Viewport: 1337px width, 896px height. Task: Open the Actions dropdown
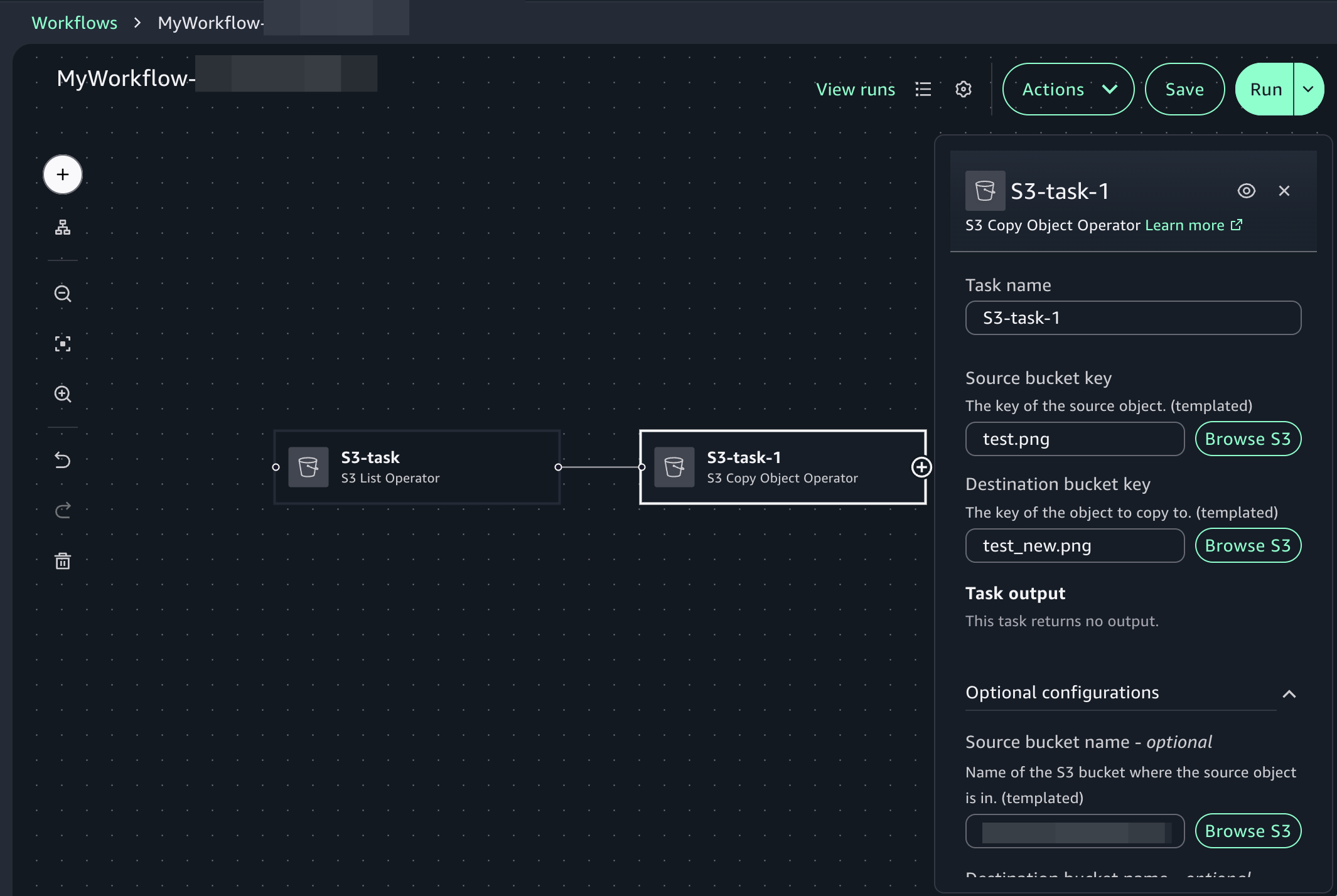[x=1067, y=89]
